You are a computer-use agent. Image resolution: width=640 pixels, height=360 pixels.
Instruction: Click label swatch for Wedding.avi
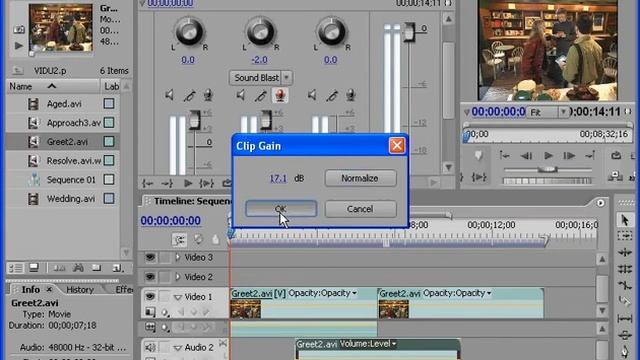109,199
